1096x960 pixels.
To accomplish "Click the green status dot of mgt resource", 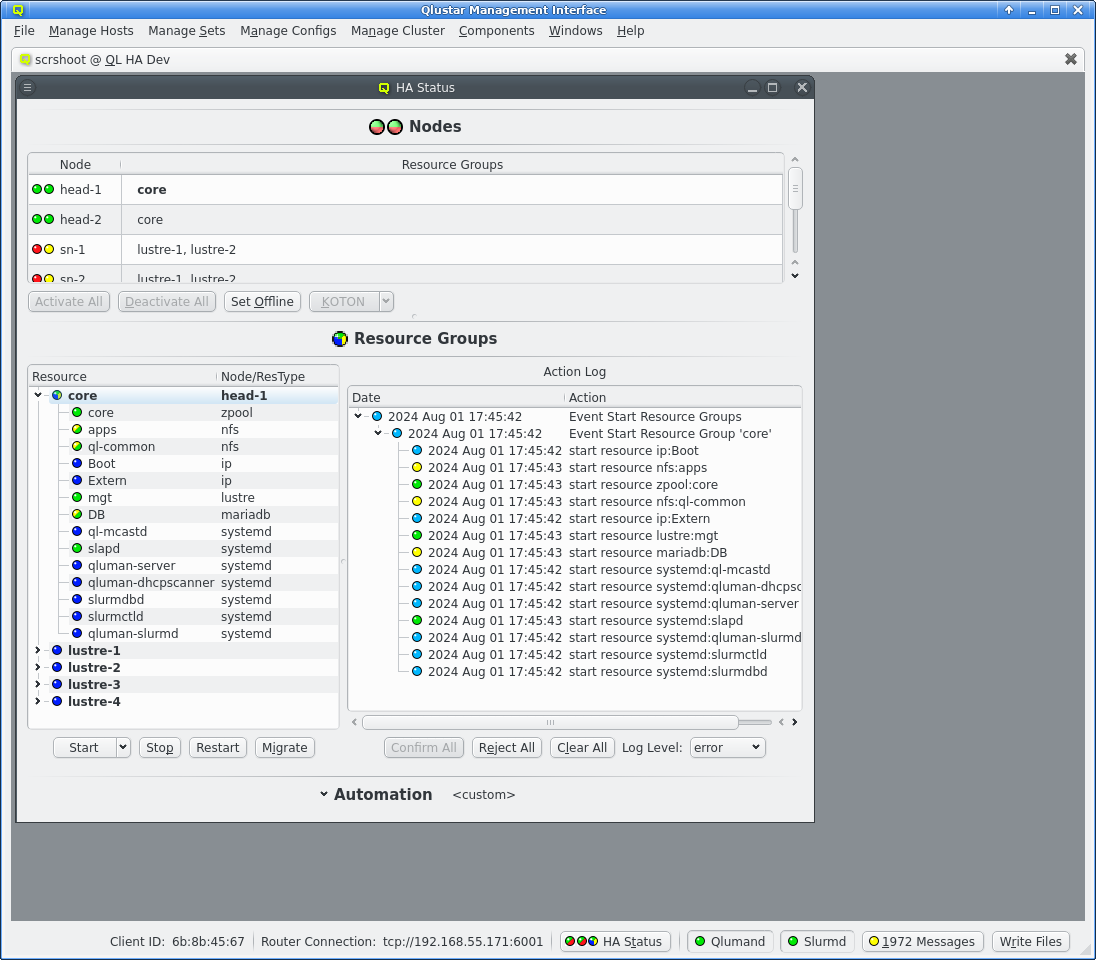I will (77, 497).
